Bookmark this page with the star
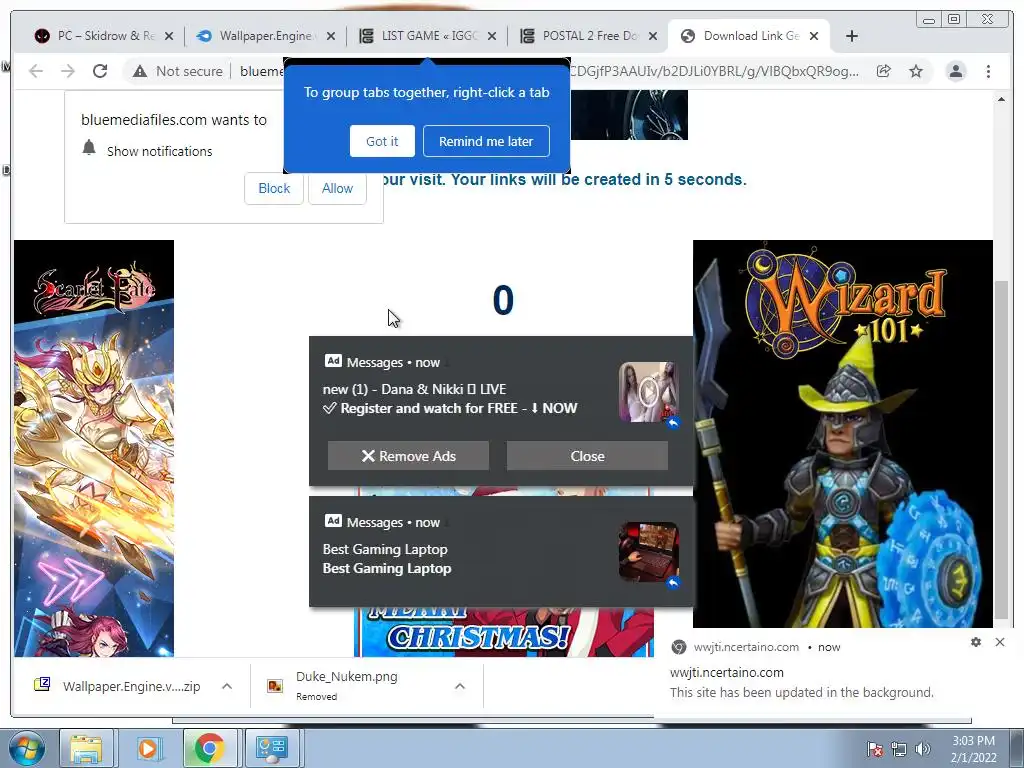The height and width of the screenshot is (768, 1024). [x=916, y=71]
